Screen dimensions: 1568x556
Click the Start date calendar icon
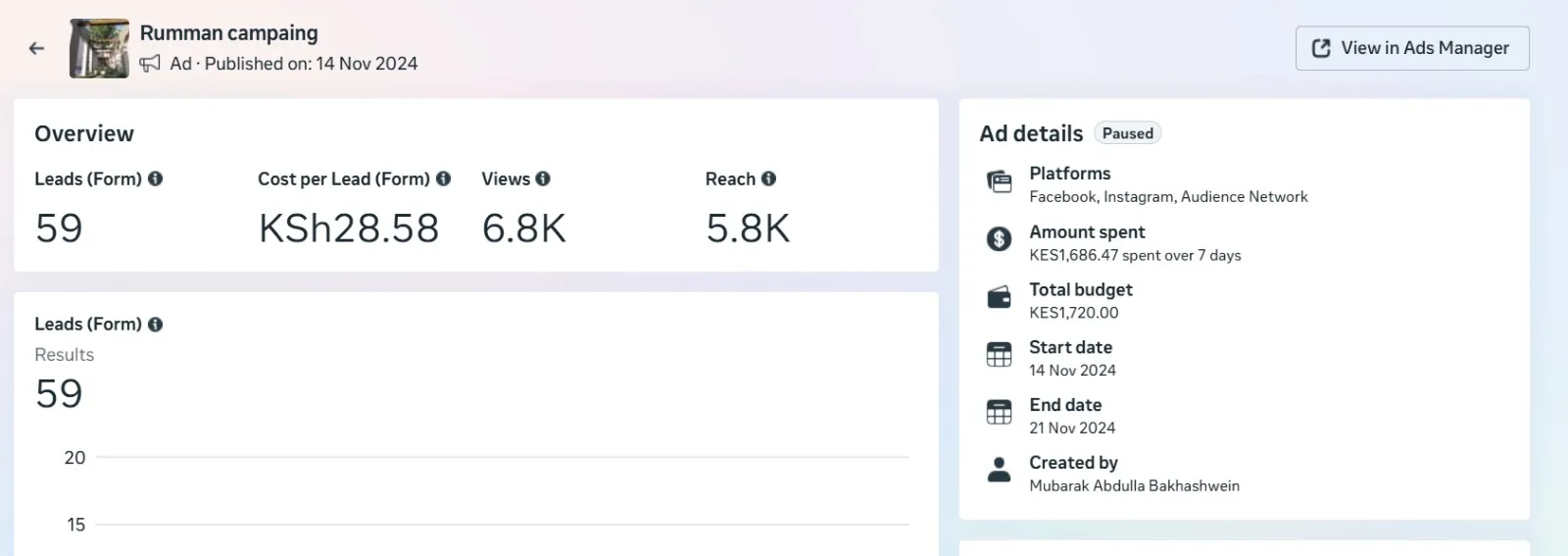pos(999,354)
